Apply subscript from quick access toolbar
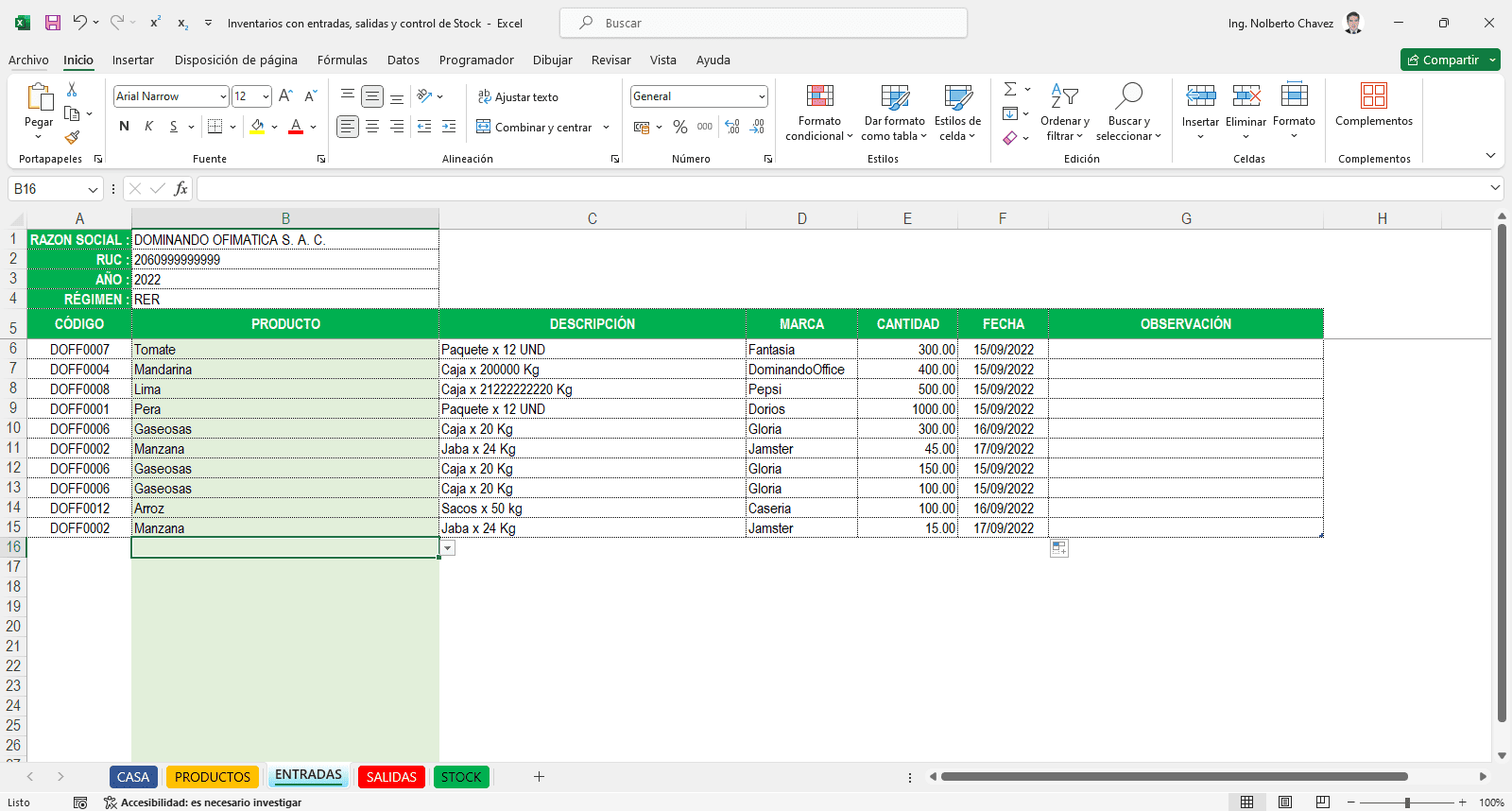 (x=182, y=23)
